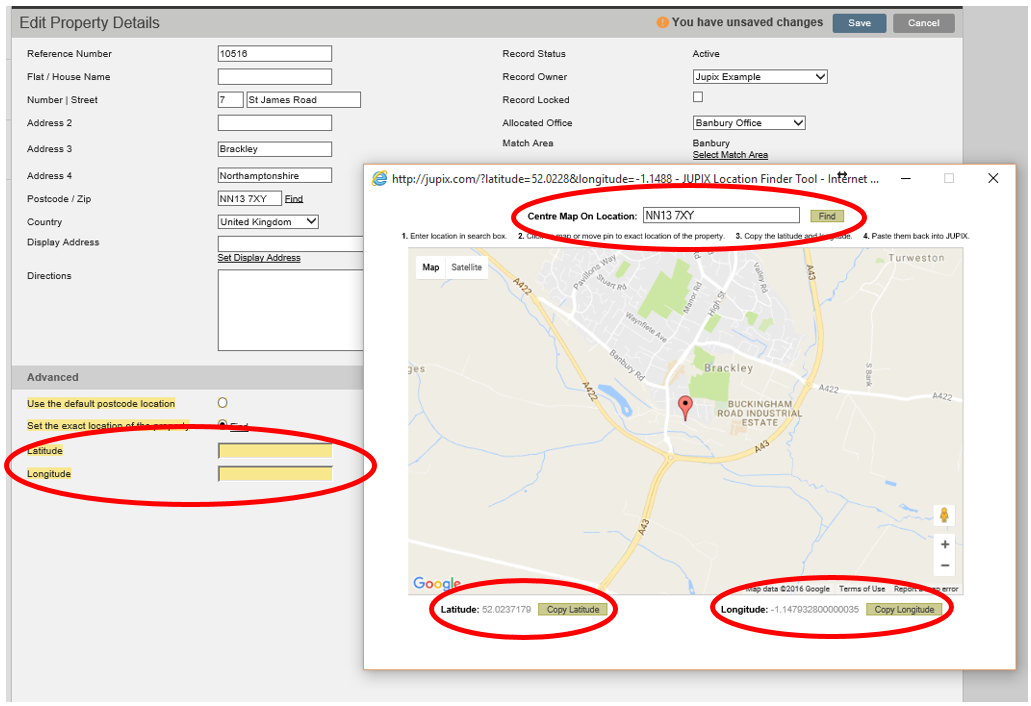The image size is (1031, 706).
Task: Click the Copy Longitude button
Action: coord(904,610)
